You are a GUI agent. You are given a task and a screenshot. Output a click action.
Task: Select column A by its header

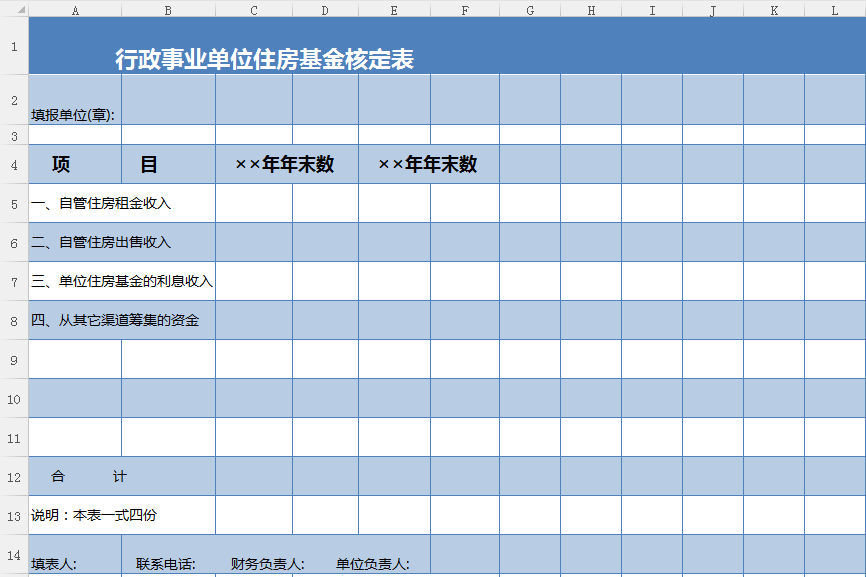76,9
